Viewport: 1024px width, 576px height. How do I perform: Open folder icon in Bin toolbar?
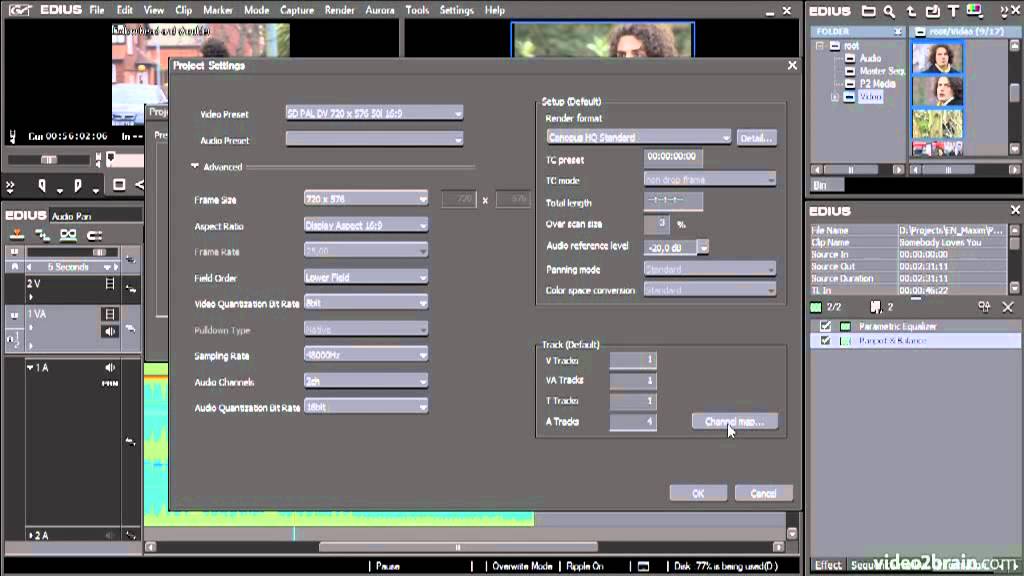tap(868, 11)
